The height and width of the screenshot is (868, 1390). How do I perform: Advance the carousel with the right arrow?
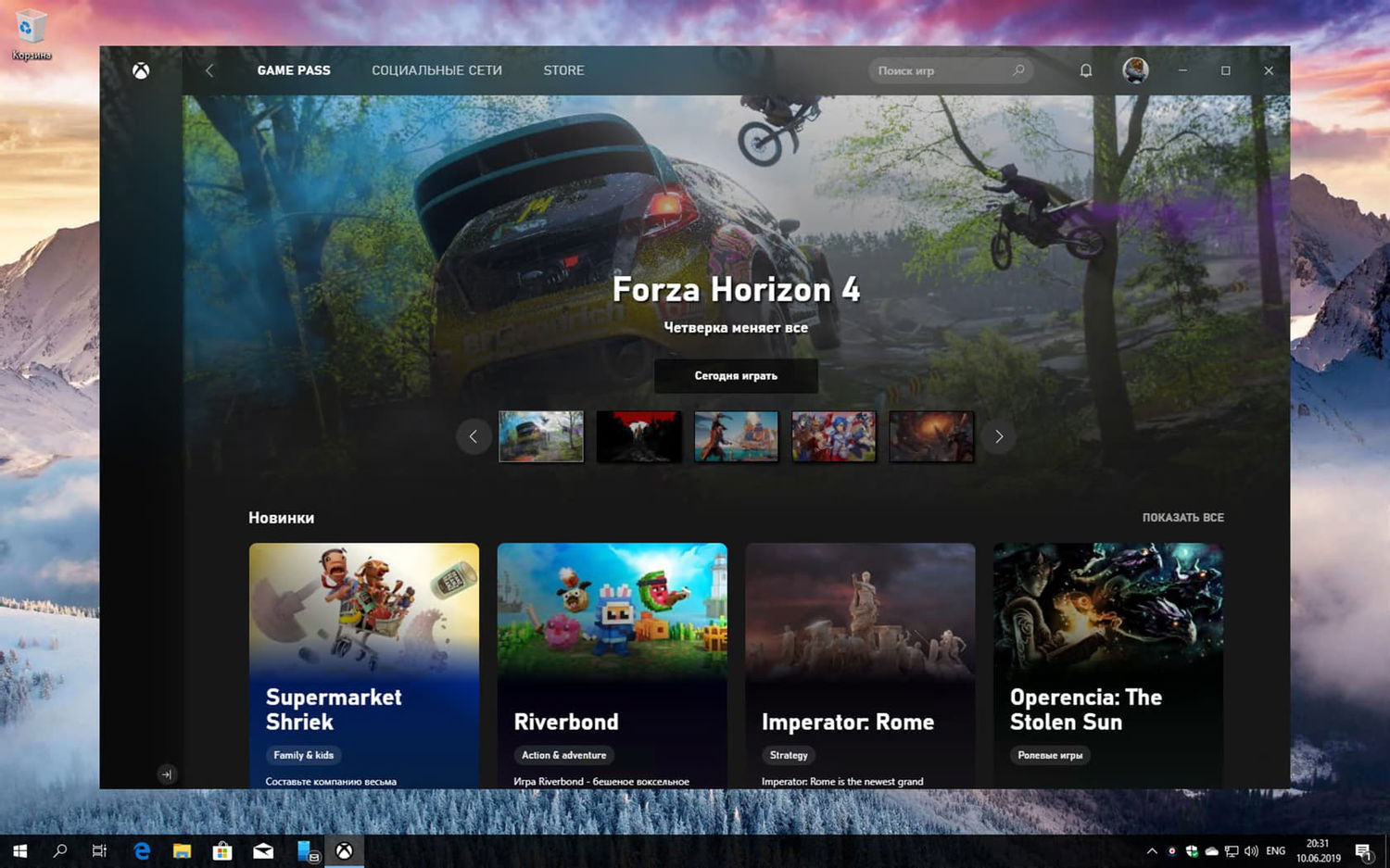[999, 436]
